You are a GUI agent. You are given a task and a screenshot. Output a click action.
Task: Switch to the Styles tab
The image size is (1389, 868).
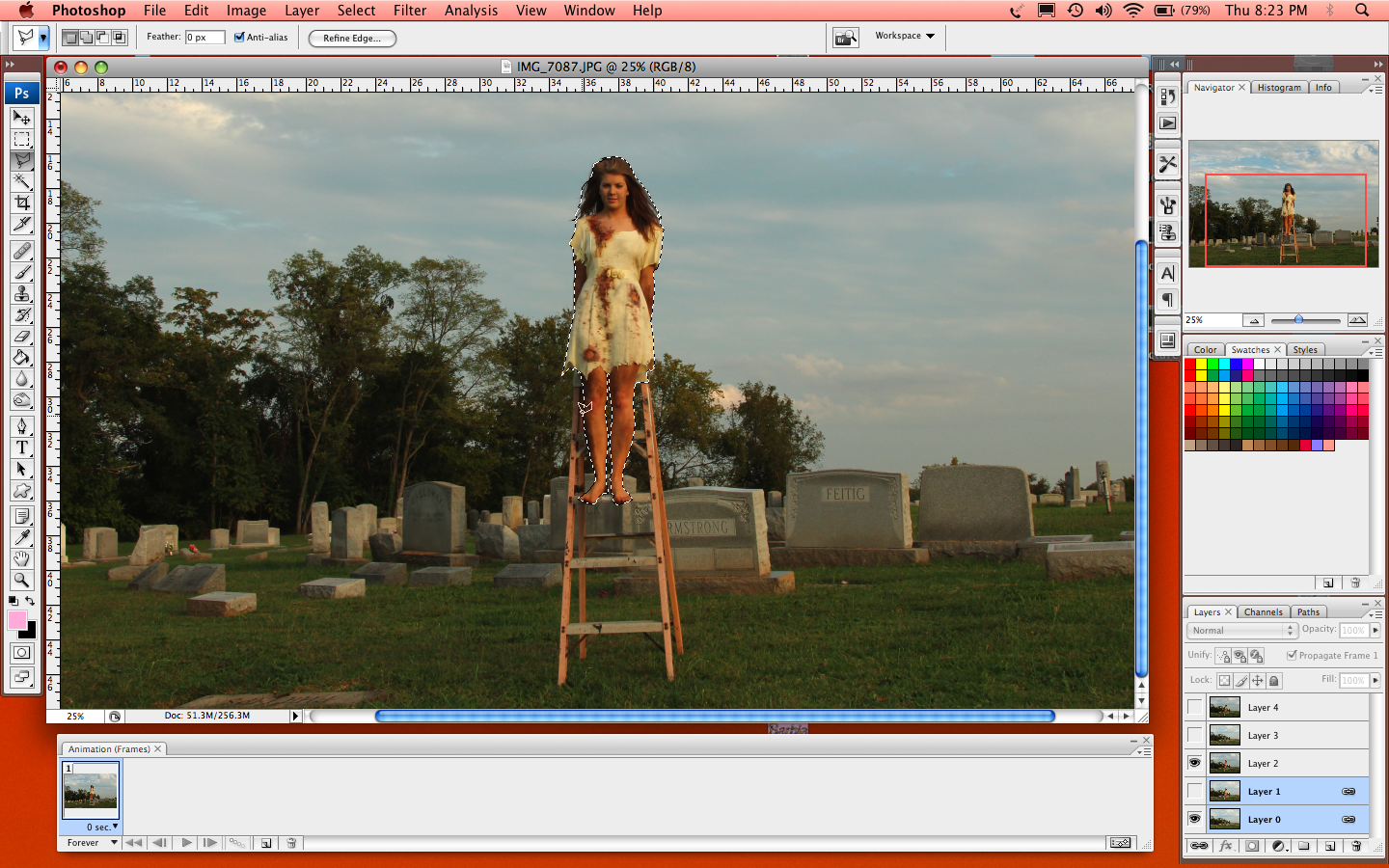point(1305,350)
